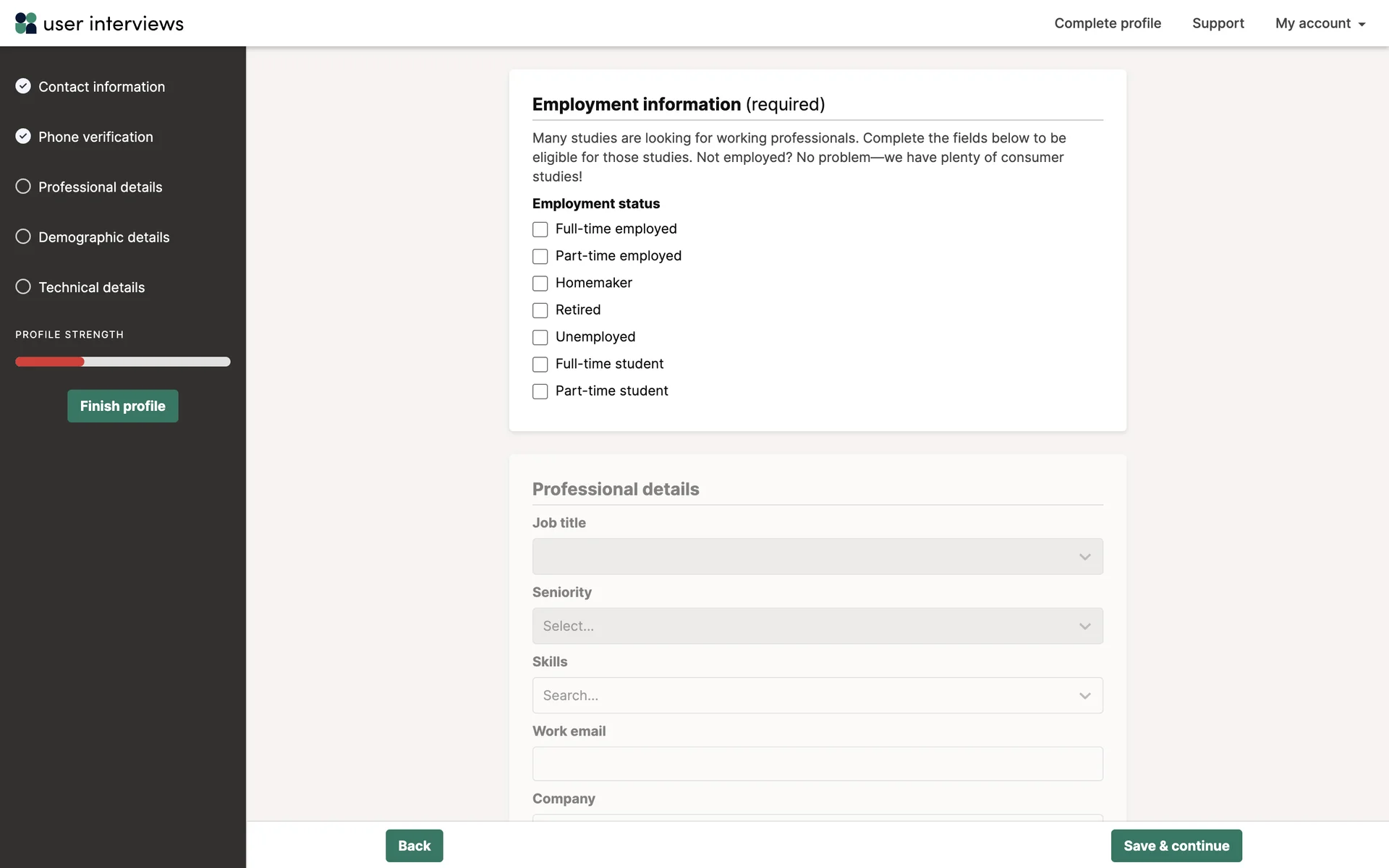Check the Full-time employed checkbox
This screenshot has height=868, width=1389.
[540, 229]
